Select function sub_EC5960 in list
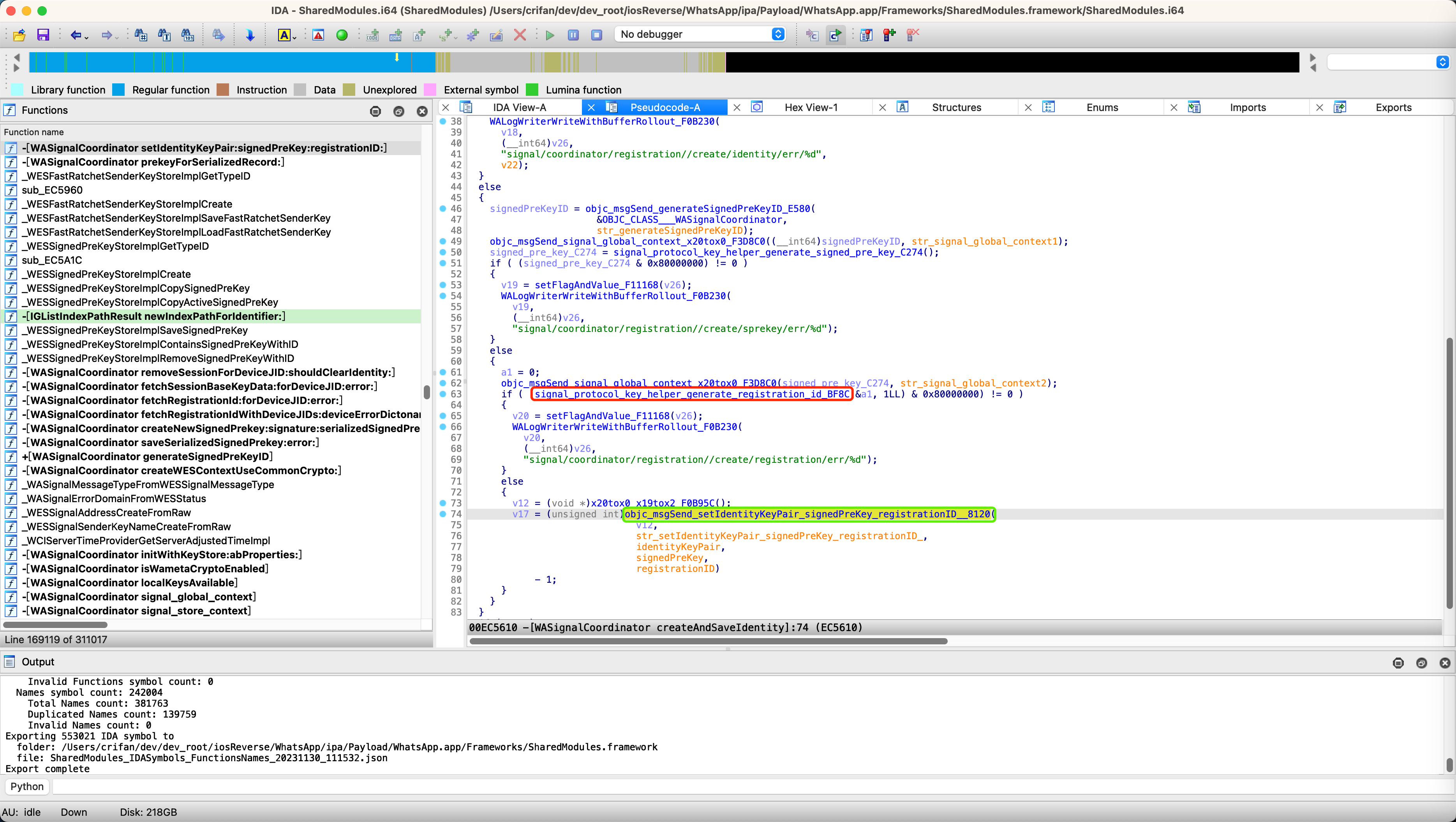Screen dimensions: 1456x822 pos(210,190)
